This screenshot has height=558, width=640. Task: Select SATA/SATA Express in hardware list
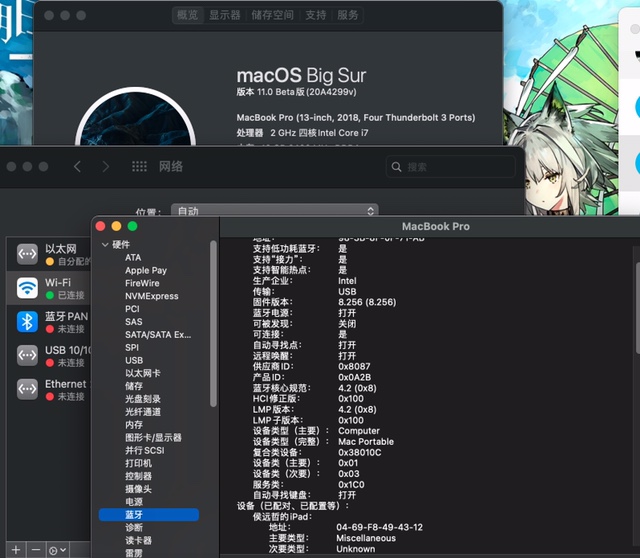click(158, 335)
